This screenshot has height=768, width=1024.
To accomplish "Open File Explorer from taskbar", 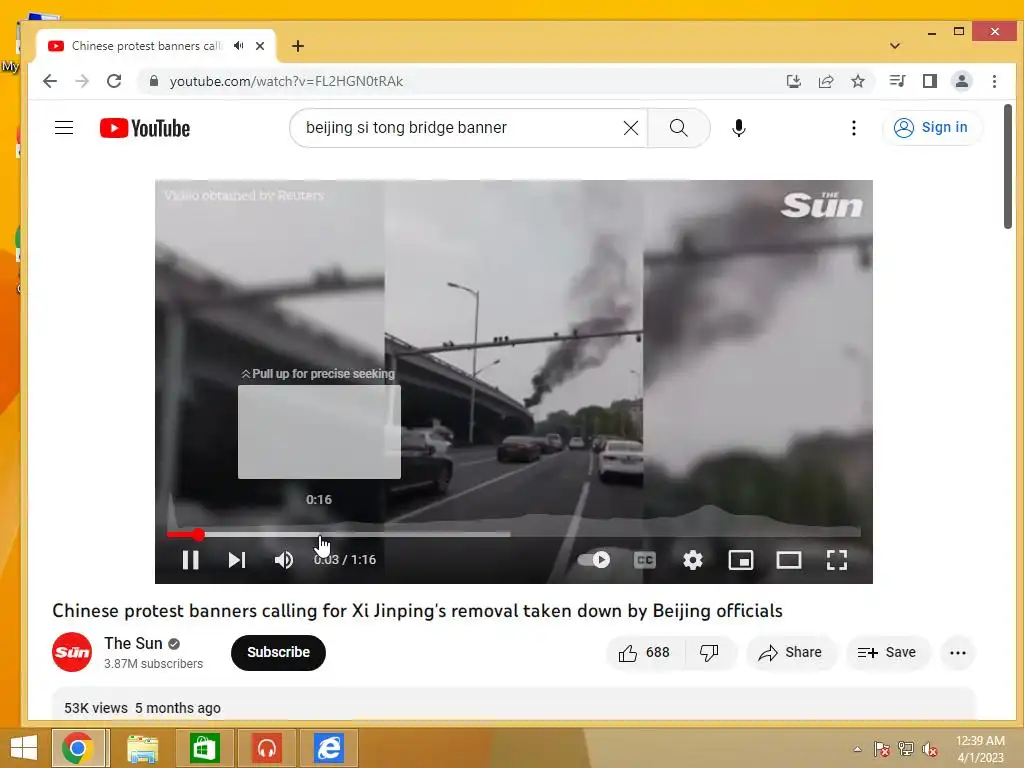I will [142, 748].
